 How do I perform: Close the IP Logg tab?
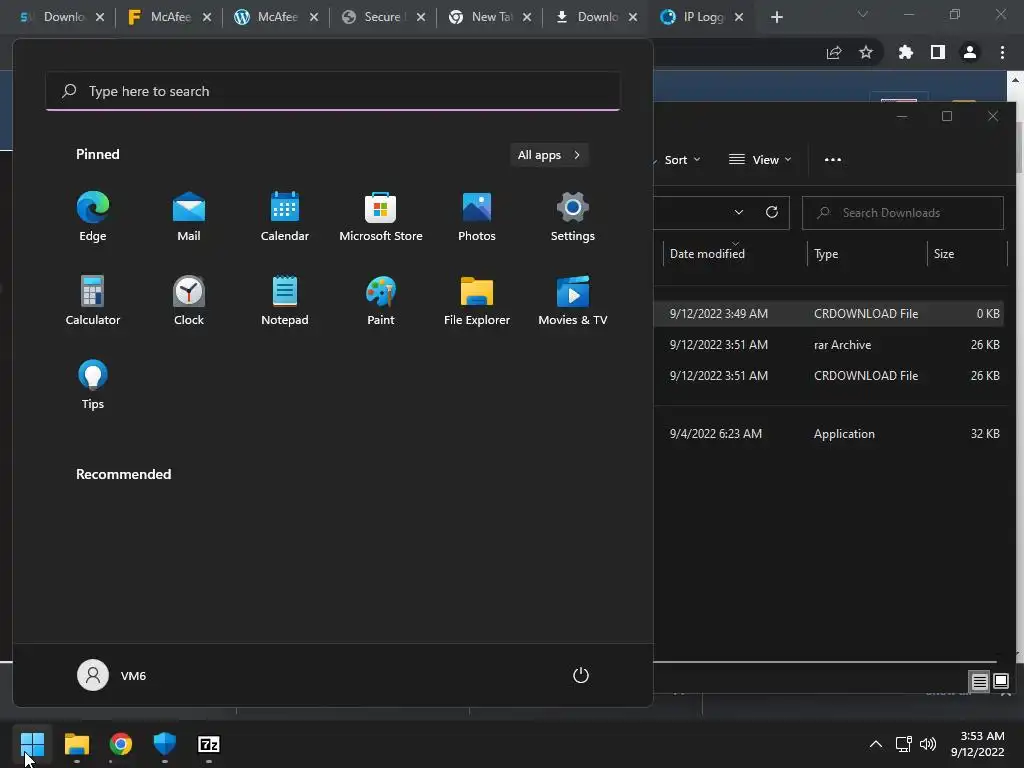click(x=739, y=17)
